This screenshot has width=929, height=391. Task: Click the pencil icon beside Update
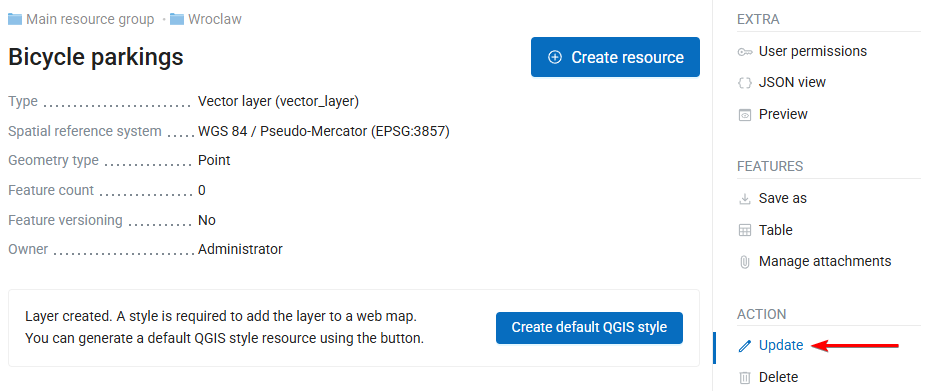click(745, 346)
